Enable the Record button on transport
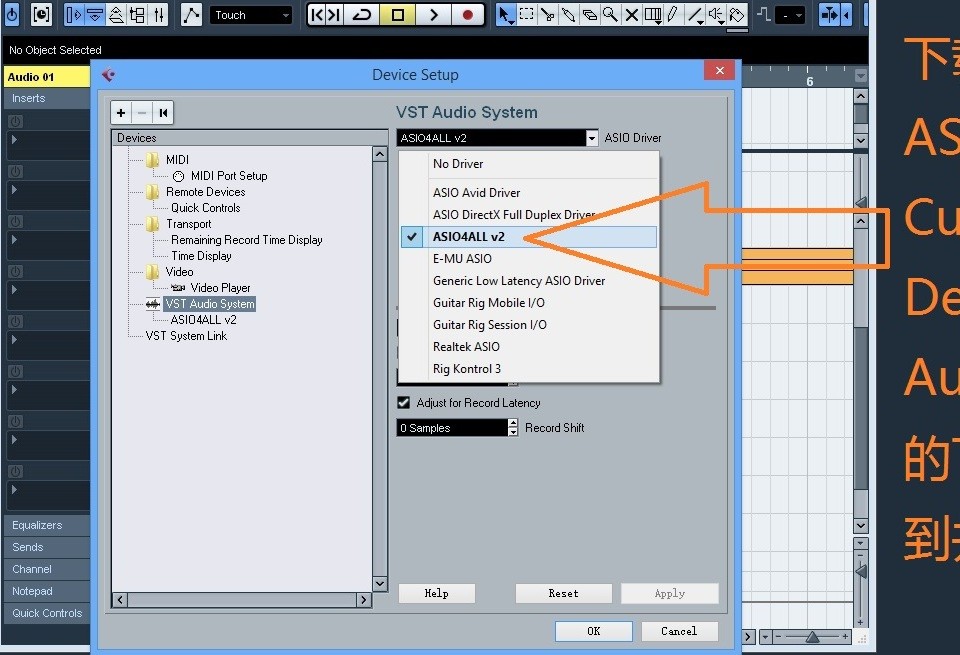 tap(466, 15)
